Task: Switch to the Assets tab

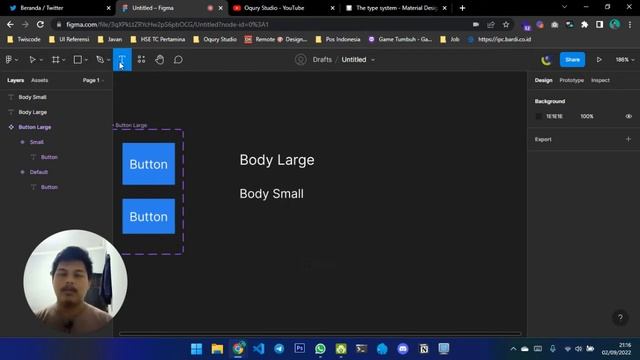Action: tap(40, 80)
